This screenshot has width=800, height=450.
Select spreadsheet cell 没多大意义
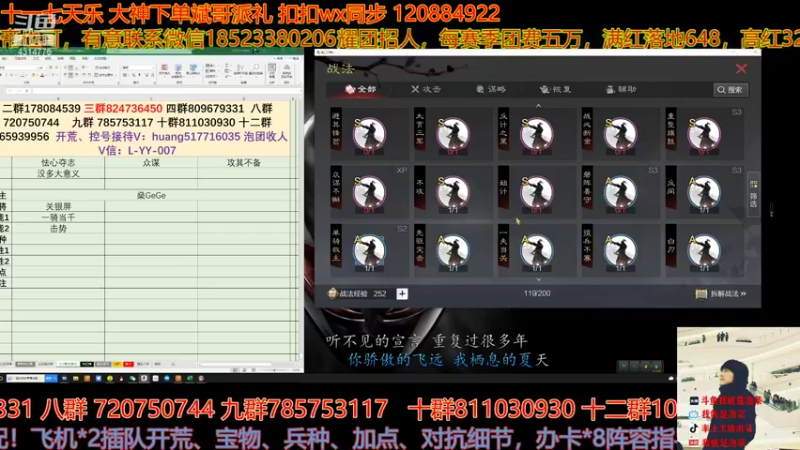click(58, 173)
